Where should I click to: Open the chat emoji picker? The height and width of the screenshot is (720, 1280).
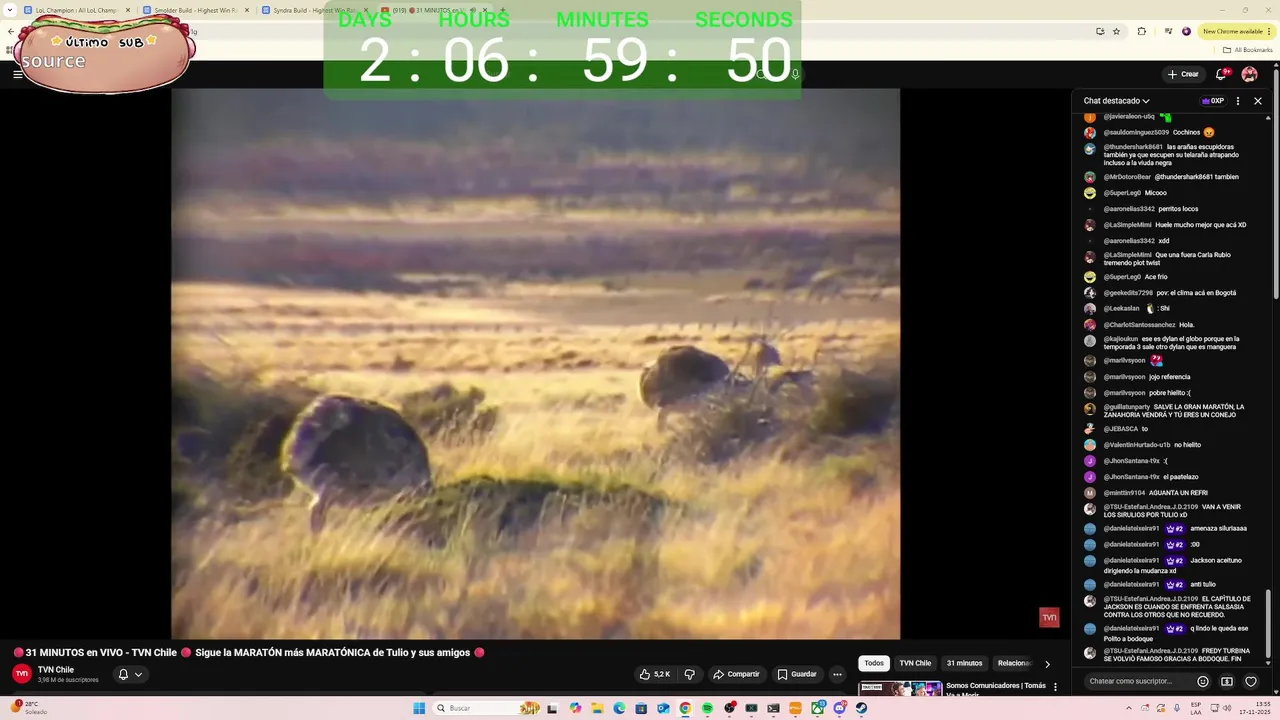click(1203, 681)
